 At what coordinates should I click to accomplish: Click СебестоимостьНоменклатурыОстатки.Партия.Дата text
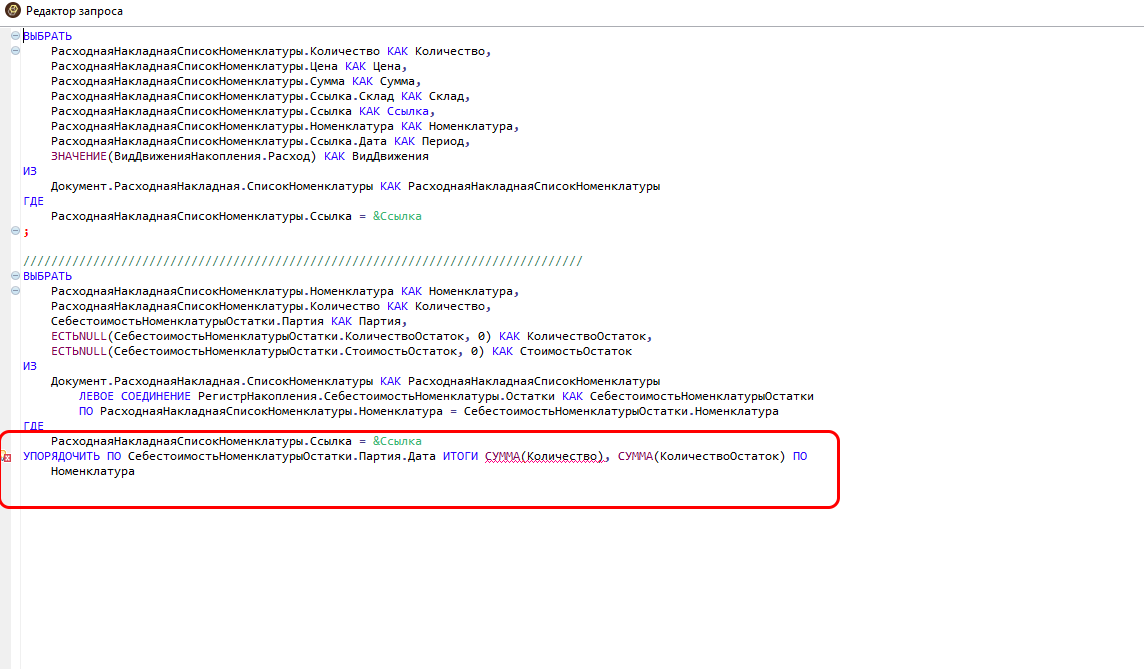pos(282,456)
